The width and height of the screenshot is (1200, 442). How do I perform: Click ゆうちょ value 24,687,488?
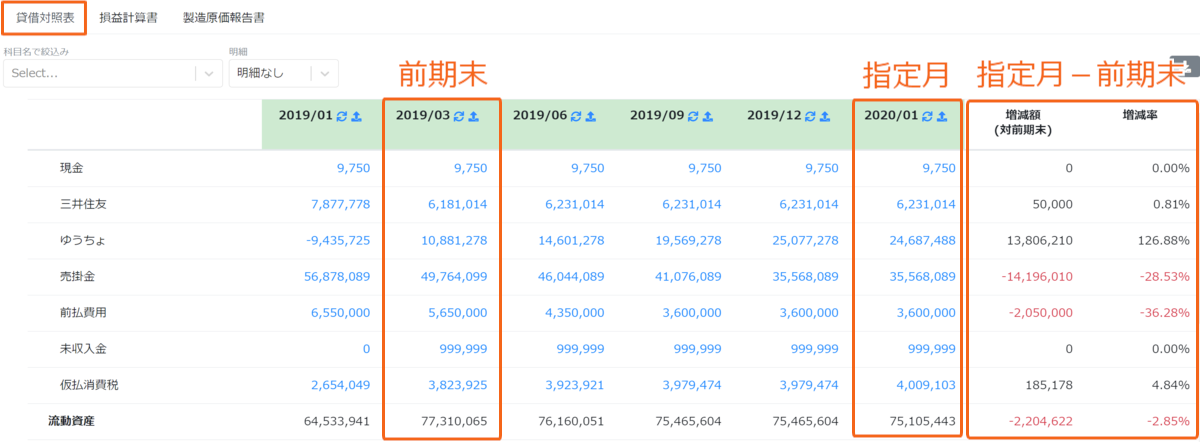click(923, 240)
